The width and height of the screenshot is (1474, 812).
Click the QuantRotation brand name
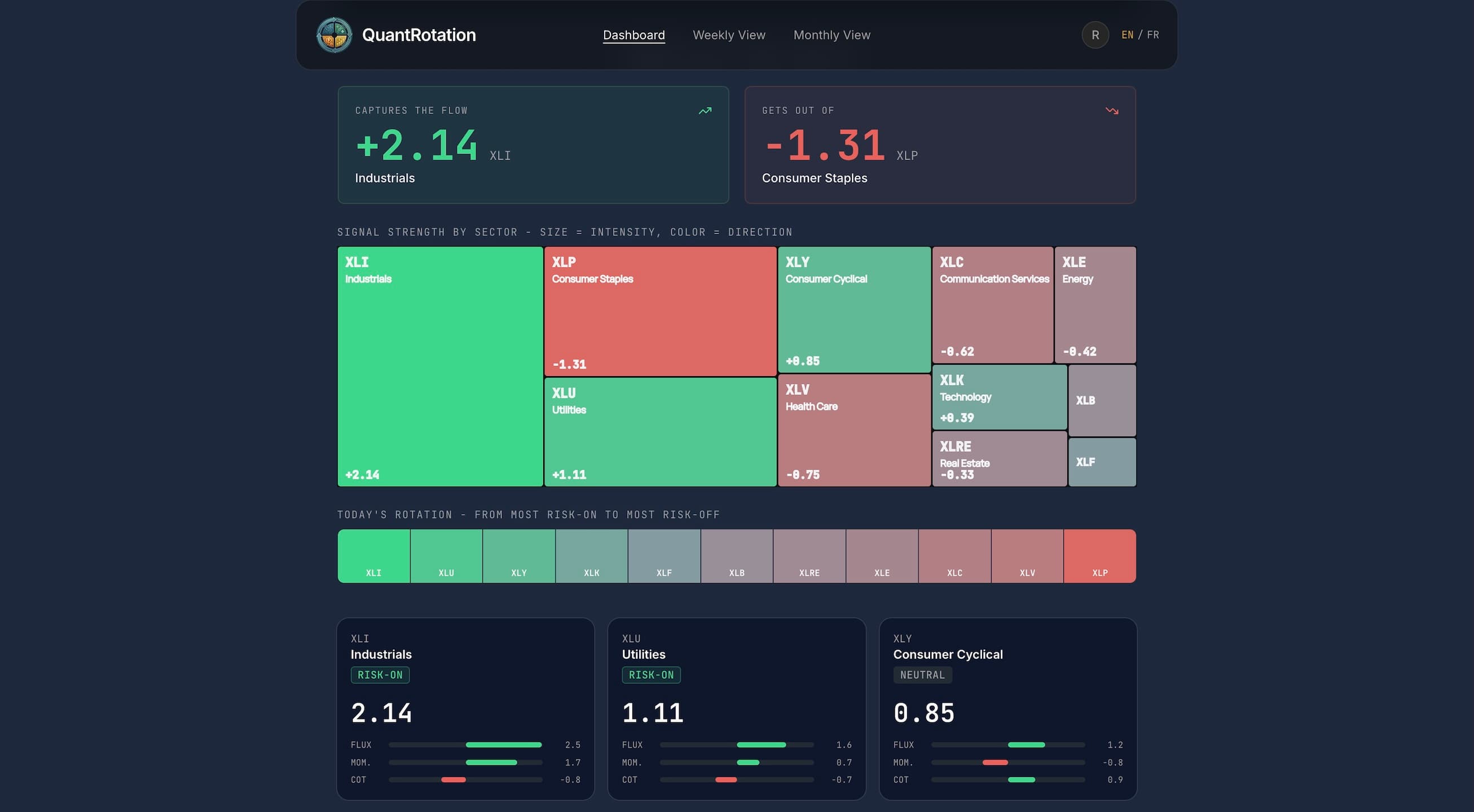click(x=419, y=35)
